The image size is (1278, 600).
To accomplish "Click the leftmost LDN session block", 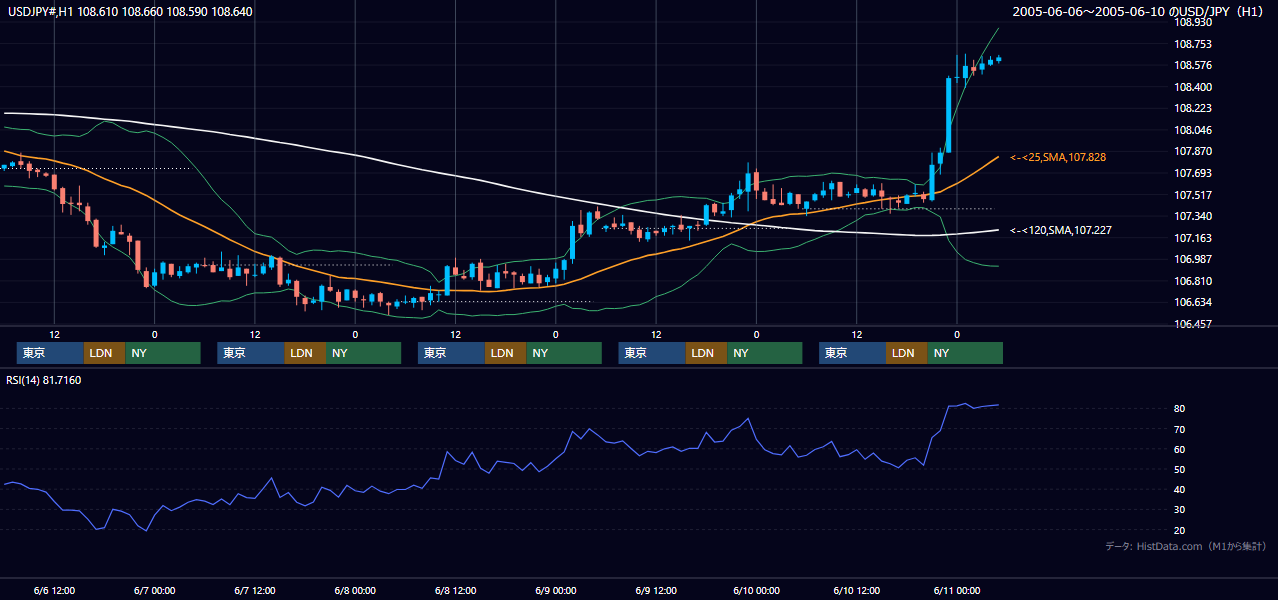I will pyautogui.click(x=104, y=353).
